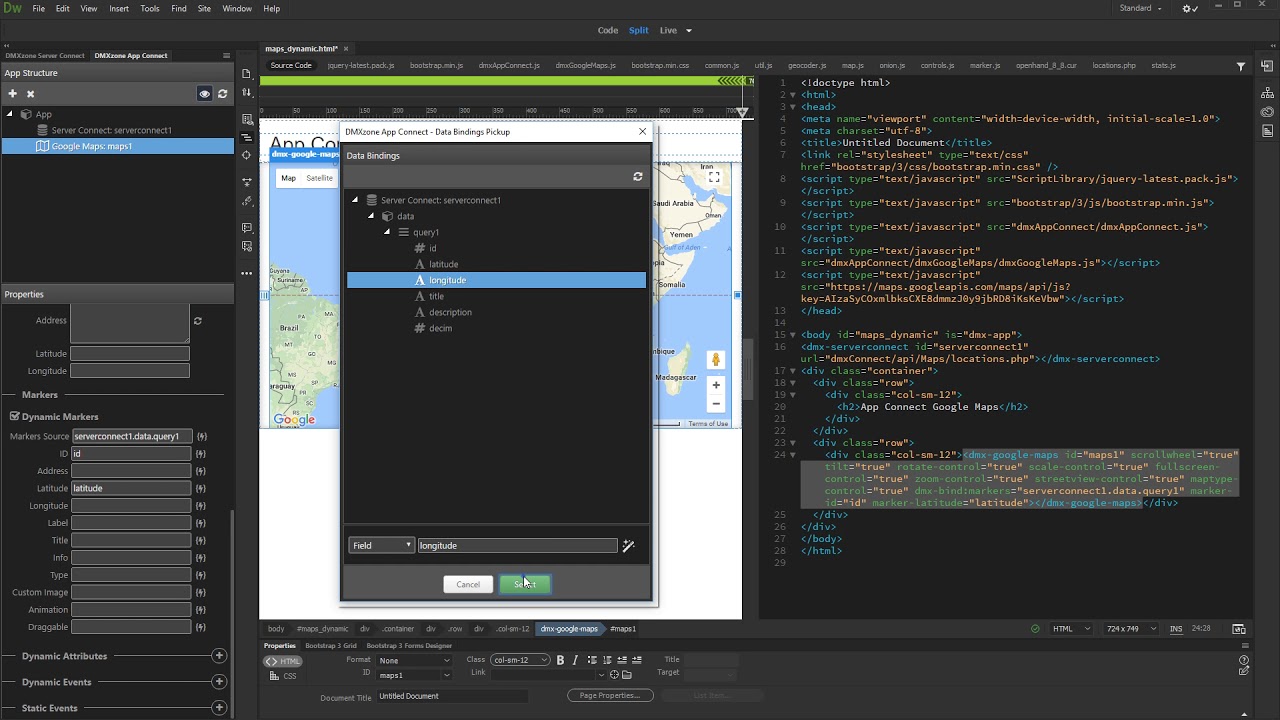This screenshot has height=720, width=1280.
Task: Click the marker Label input field
Action: tap(131, 523)
